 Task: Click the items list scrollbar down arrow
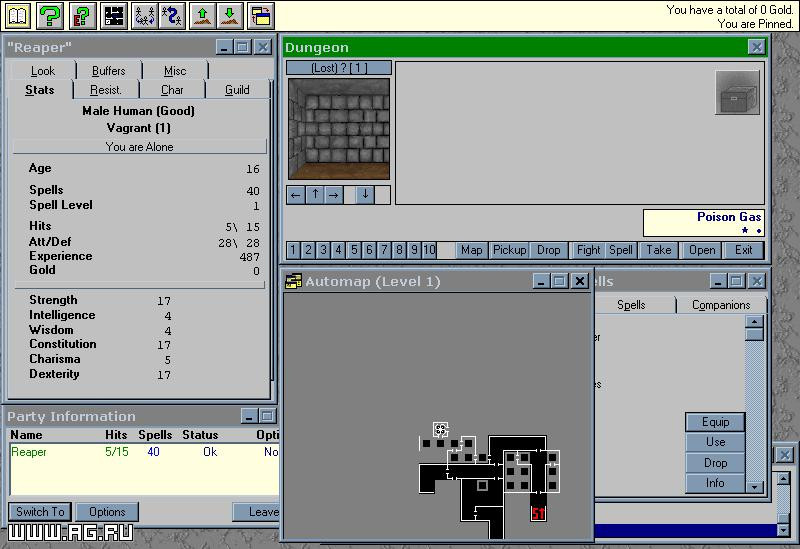[x=754, y=488]
